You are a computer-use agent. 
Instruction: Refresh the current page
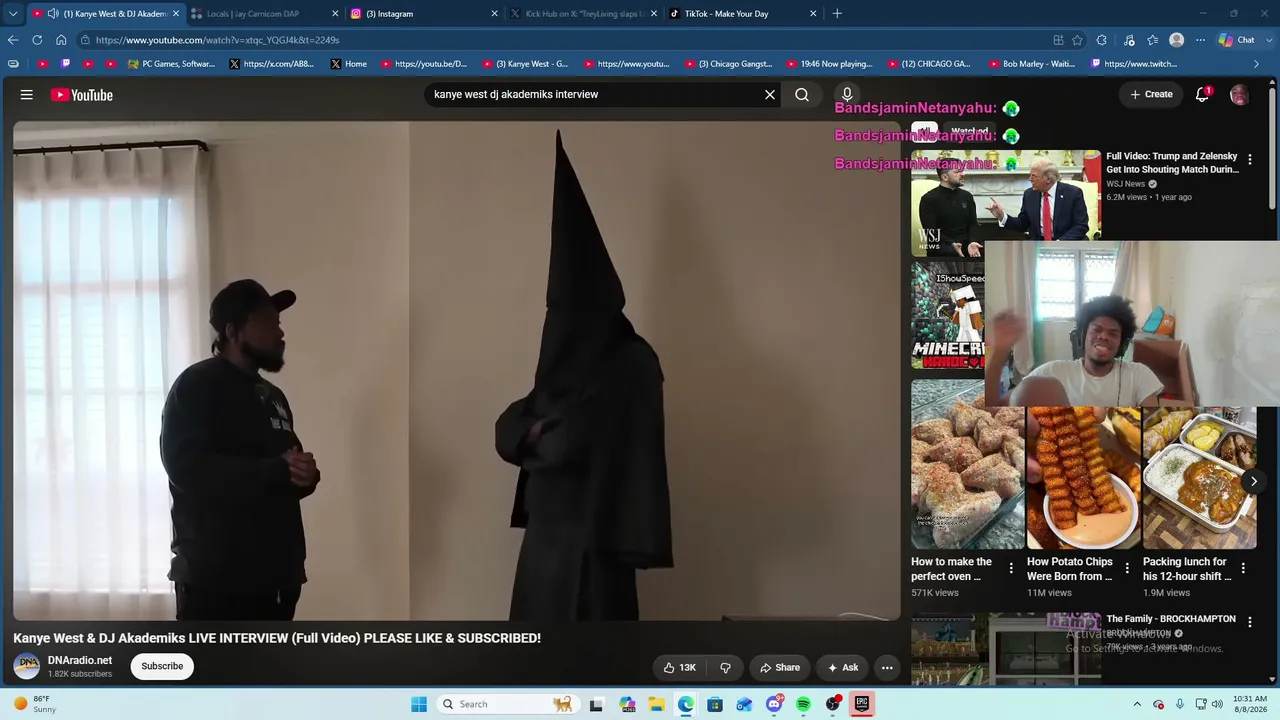pyautogui.click(x=37, y=40)
